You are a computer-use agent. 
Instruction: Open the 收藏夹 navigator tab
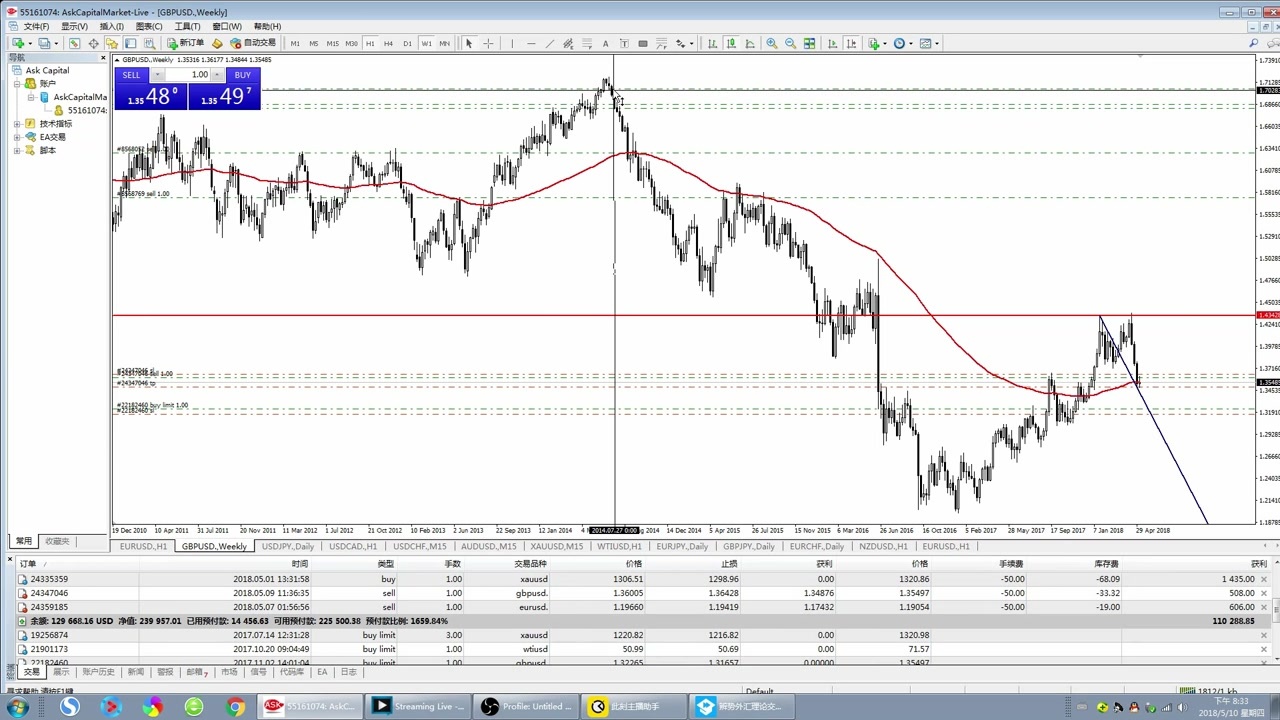click(x=58, y=541)
